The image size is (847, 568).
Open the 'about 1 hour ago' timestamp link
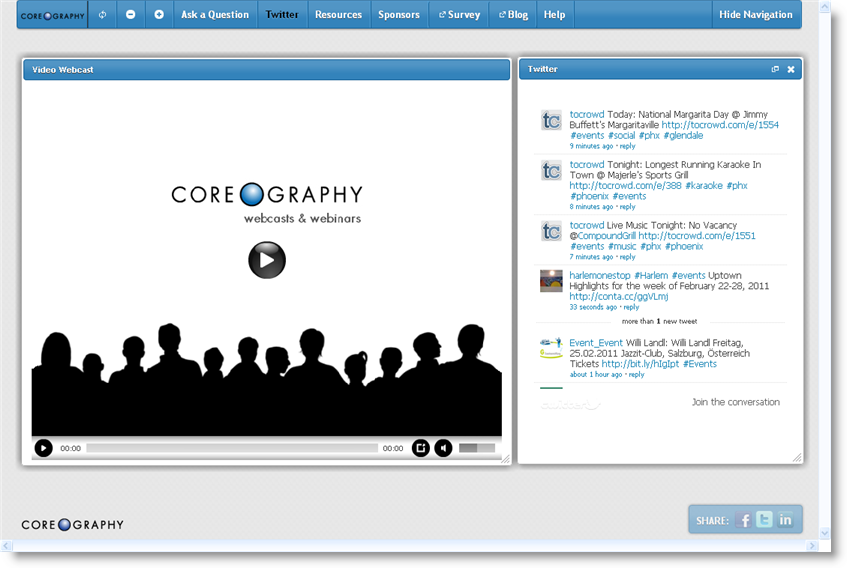[596, 375]
